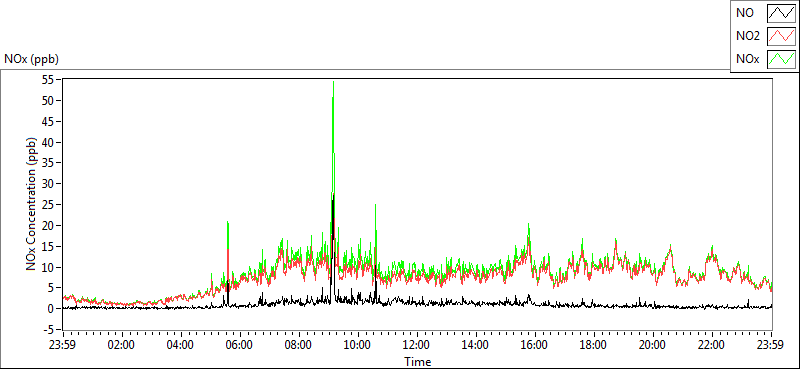Screen dimensions: 800x369
Task: Click the -5 minimum on Y axis
Action: pyautogui.click(x=49, y=330)
